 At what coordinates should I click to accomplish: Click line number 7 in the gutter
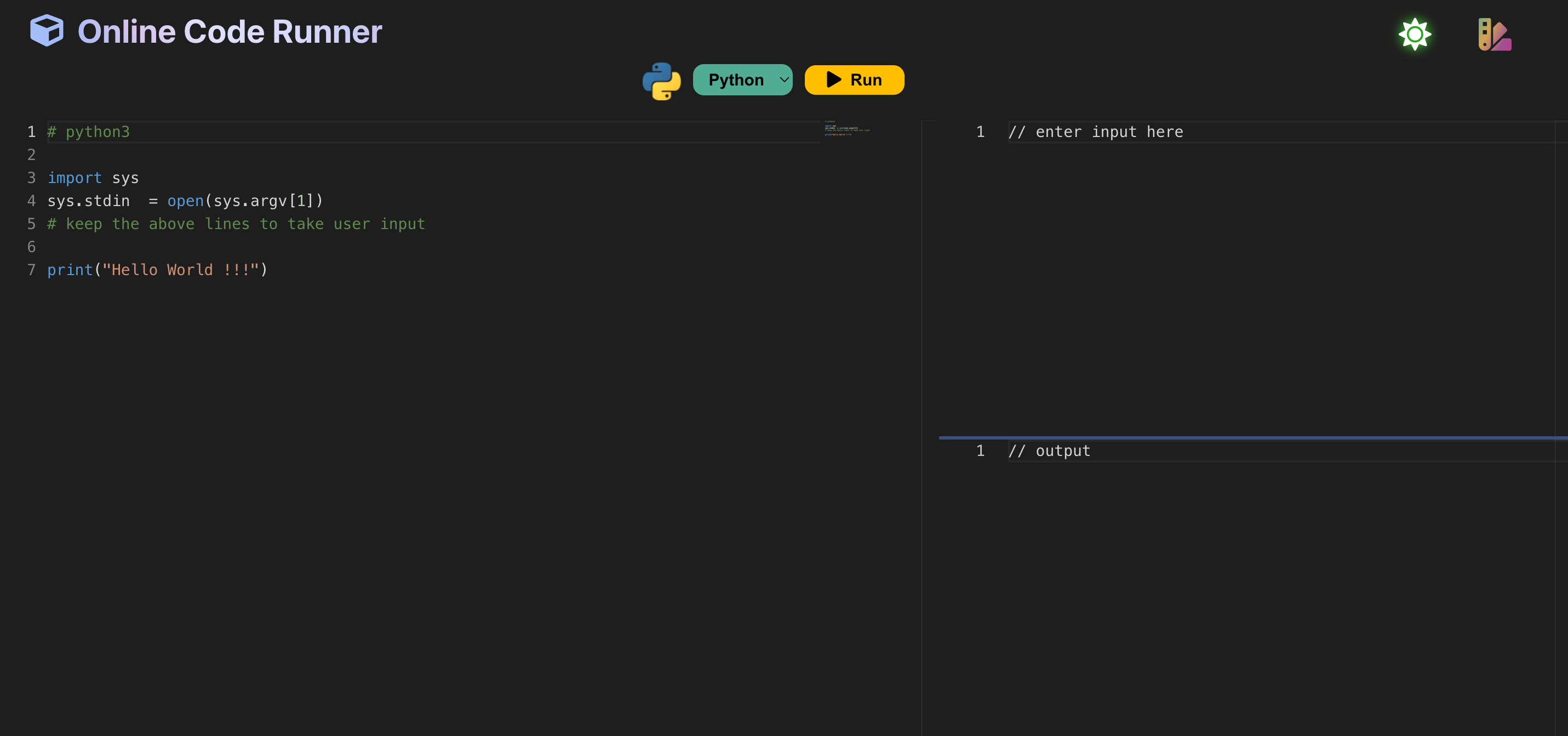32,270
